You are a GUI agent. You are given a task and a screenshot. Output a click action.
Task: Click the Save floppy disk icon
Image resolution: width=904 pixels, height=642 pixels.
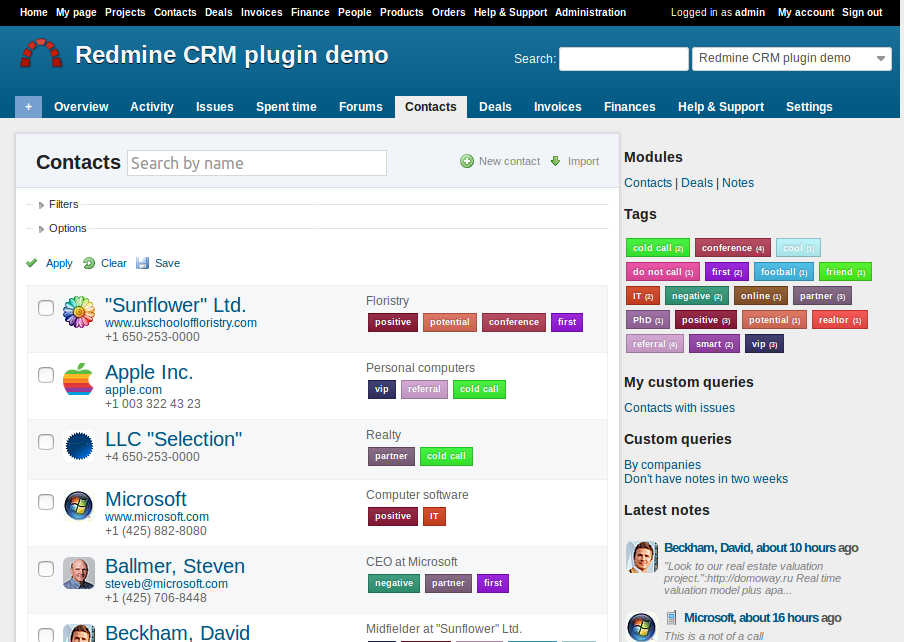142,263
